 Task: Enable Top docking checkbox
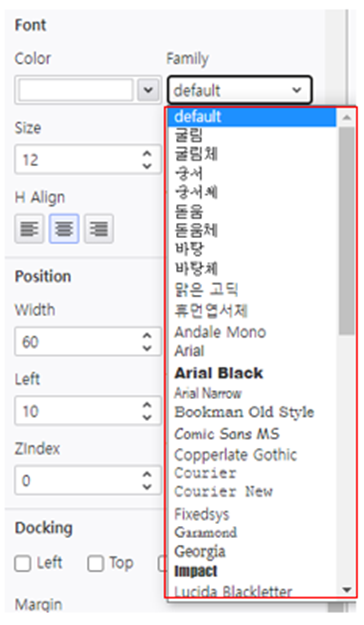(95, 564)
